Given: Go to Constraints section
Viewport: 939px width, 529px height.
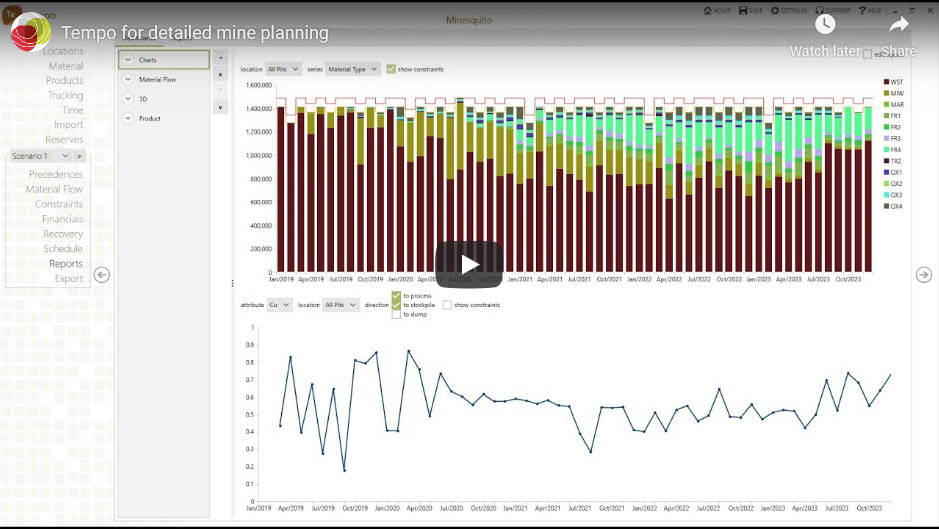Looking at the screenshot, I should pyautogui.click(x=59, y=204).
